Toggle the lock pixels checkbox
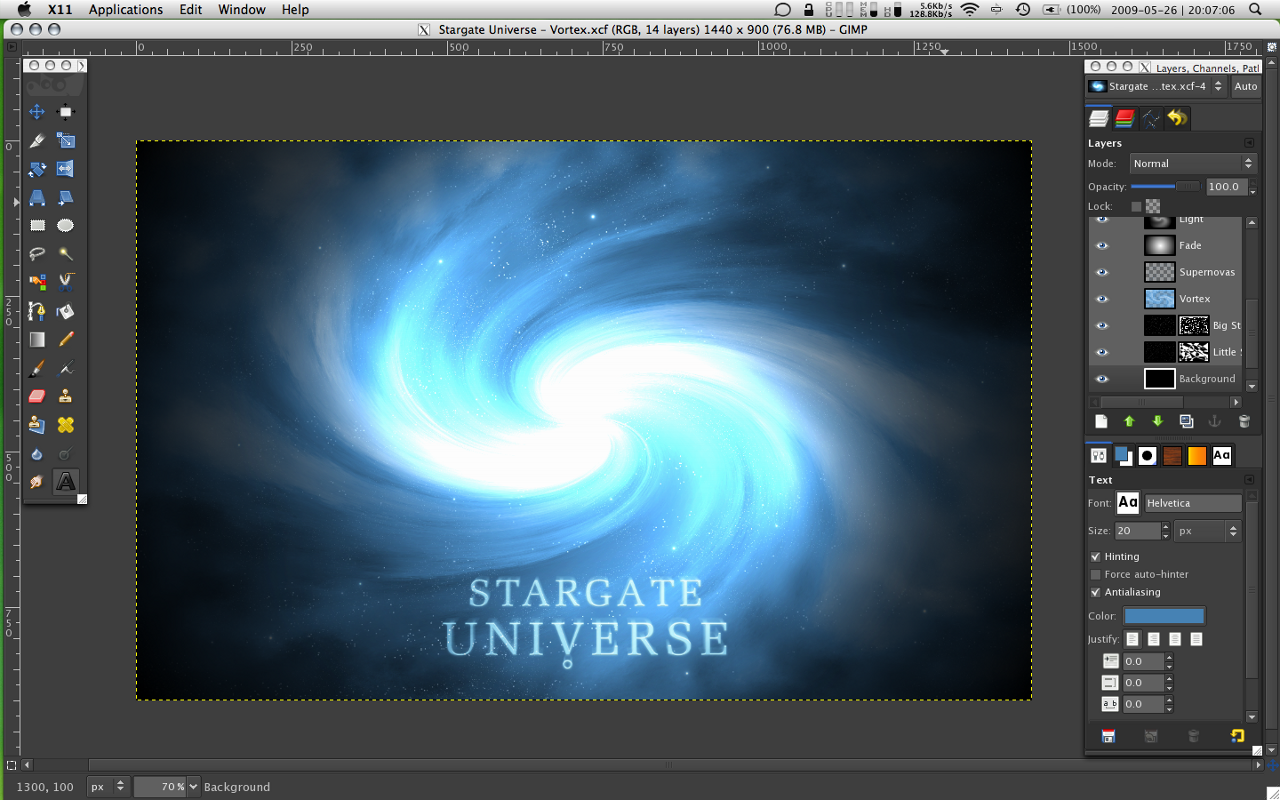 point(1136,207)
